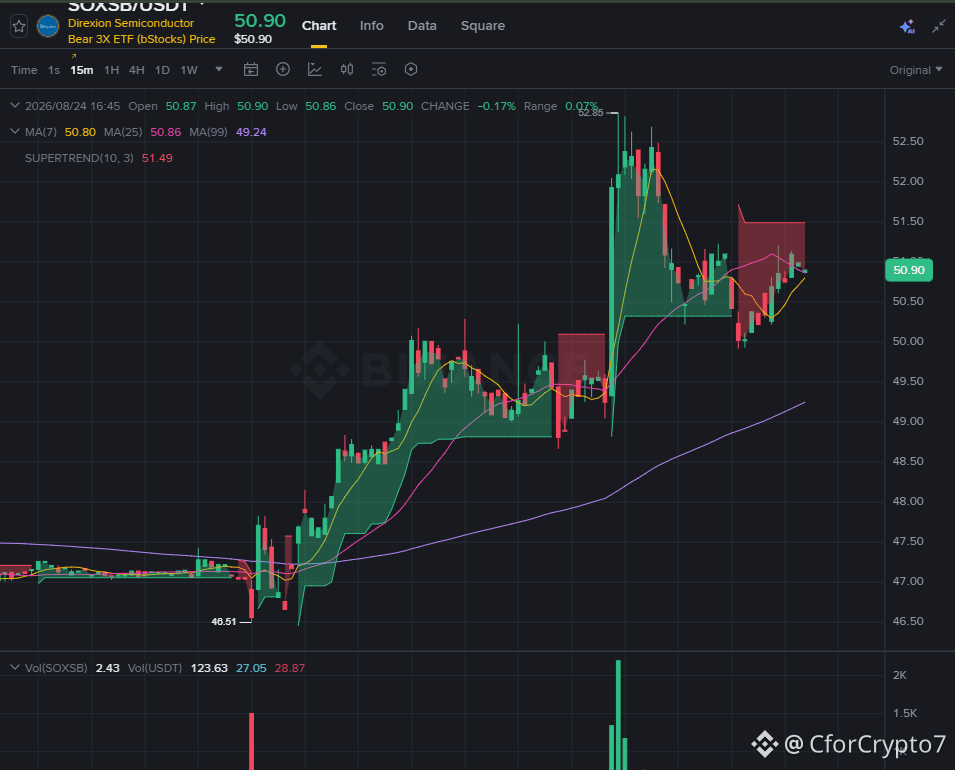
Task: Collapse chart with the shrink arrows icon
Action: coord(939,26)
